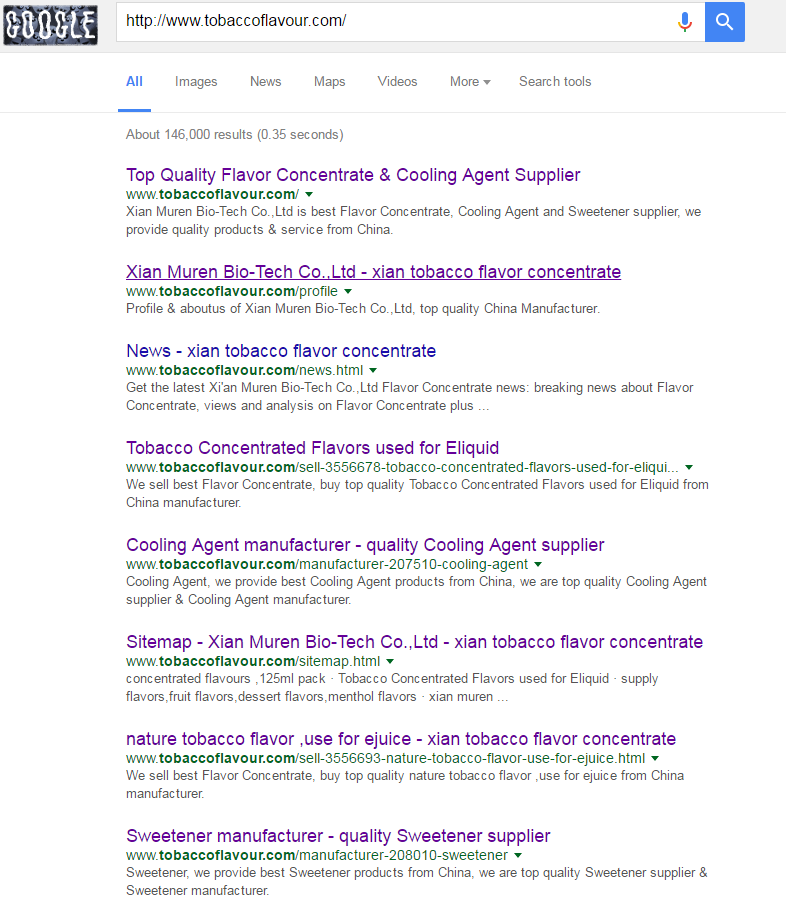Viewport: 786px width, 897px height.
Task: Click the green manufacturer-208010-sweetener URL text
Action: [317, 855]
